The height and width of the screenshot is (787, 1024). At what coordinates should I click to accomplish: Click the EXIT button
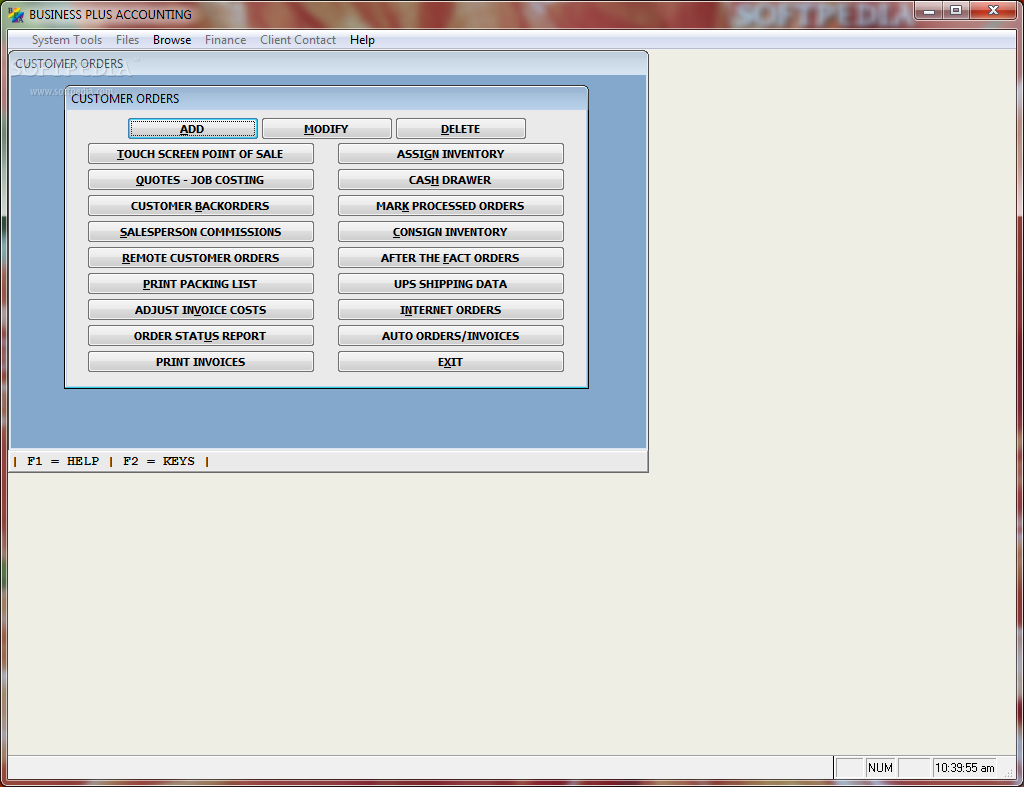tap(451, 362)
